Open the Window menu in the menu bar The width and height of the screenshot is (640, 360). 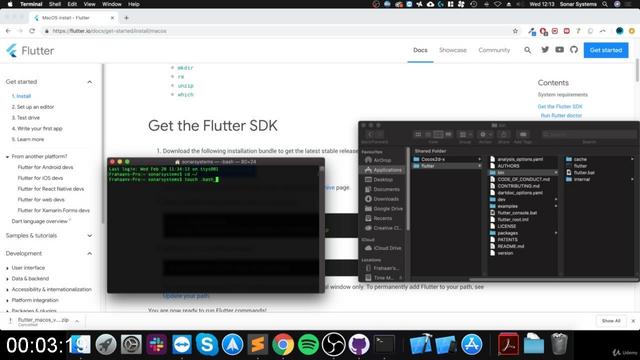[x=111, y=4]
